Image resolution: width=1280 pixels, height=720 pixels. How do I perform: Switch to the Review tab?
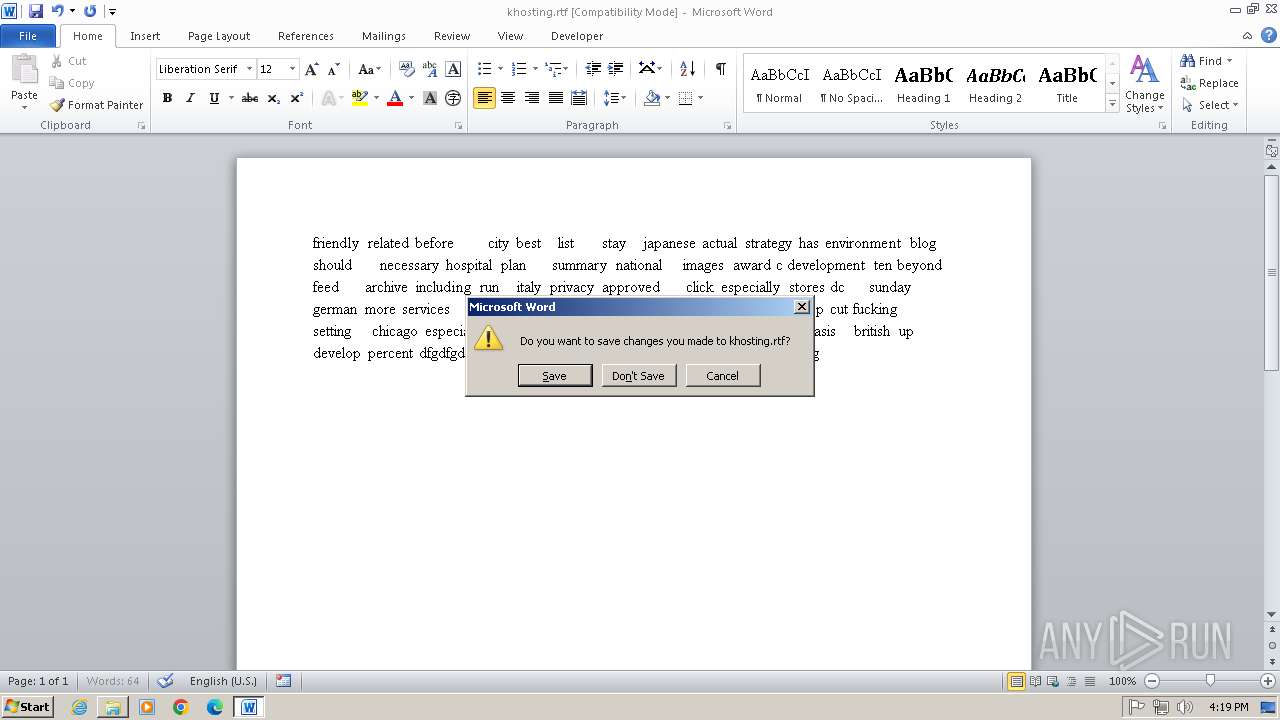[452, 36]
